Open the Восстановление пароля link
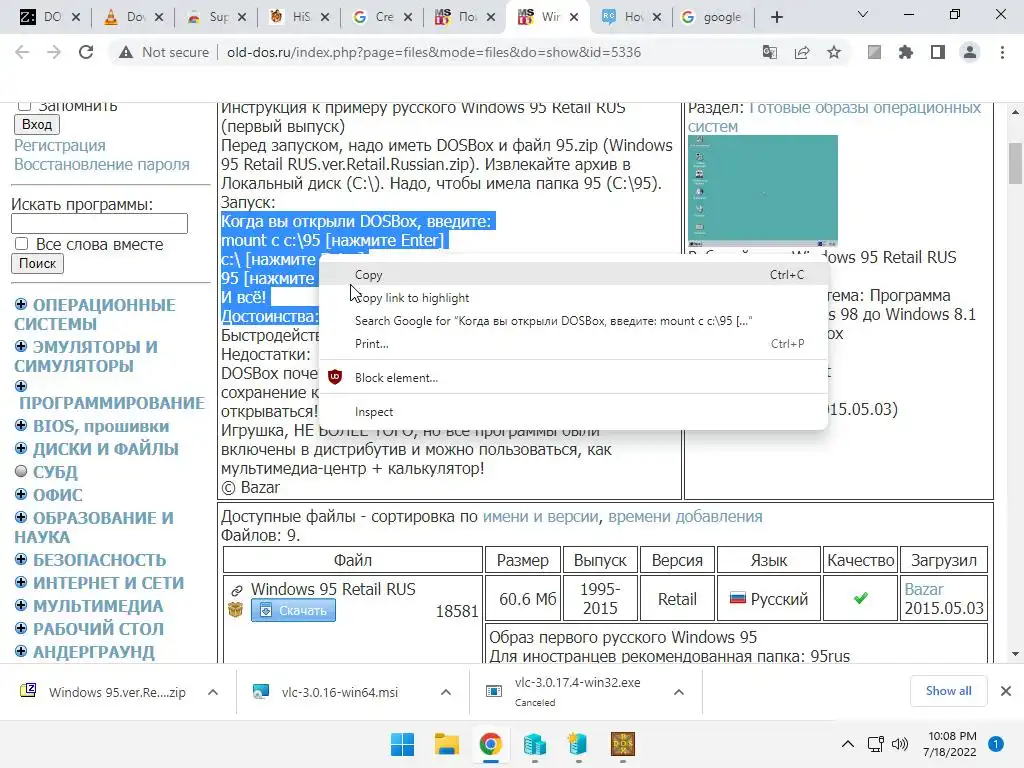The height and width of the screenshot is (768, 1024). (x=102, y=164)
